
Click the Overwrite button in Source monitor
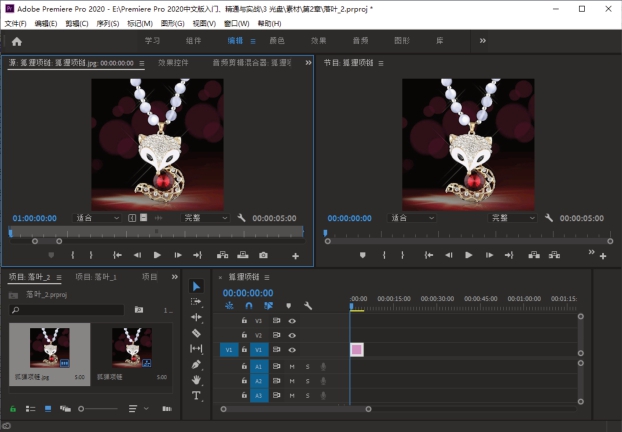[243, 255]
